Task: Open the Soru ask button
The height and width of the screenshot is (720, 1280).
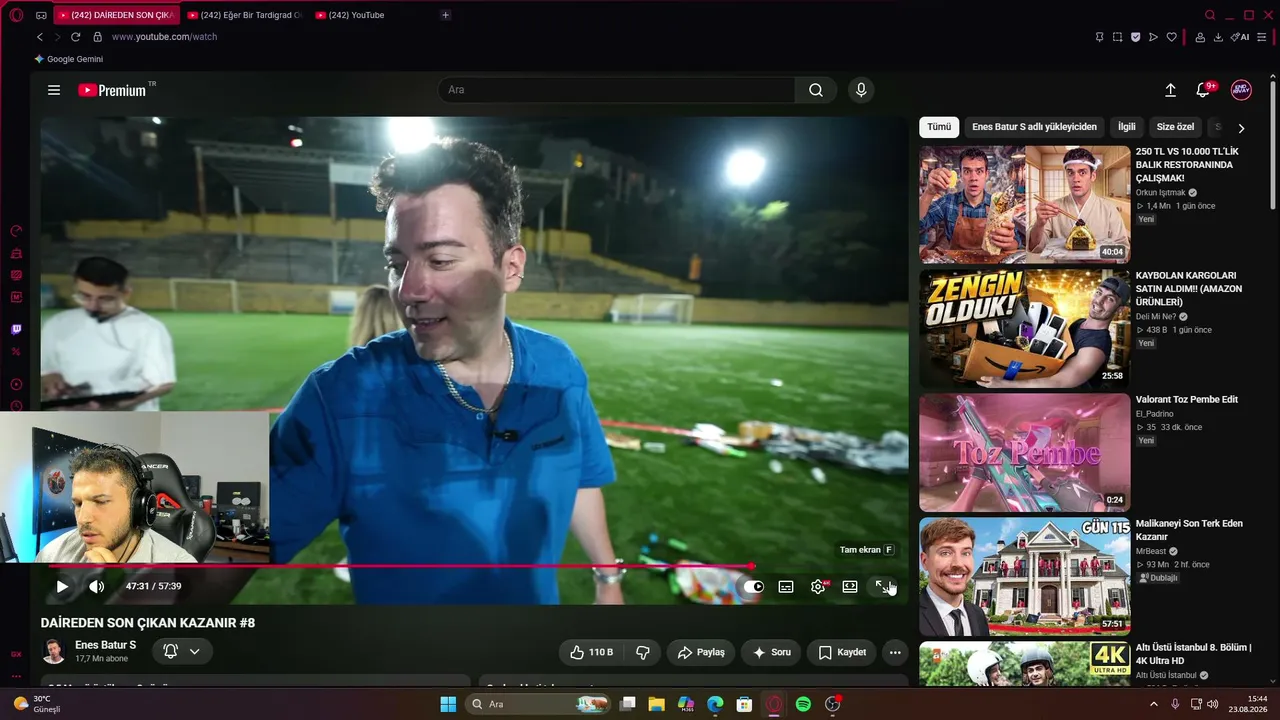Action: click(x=771, y=652)
